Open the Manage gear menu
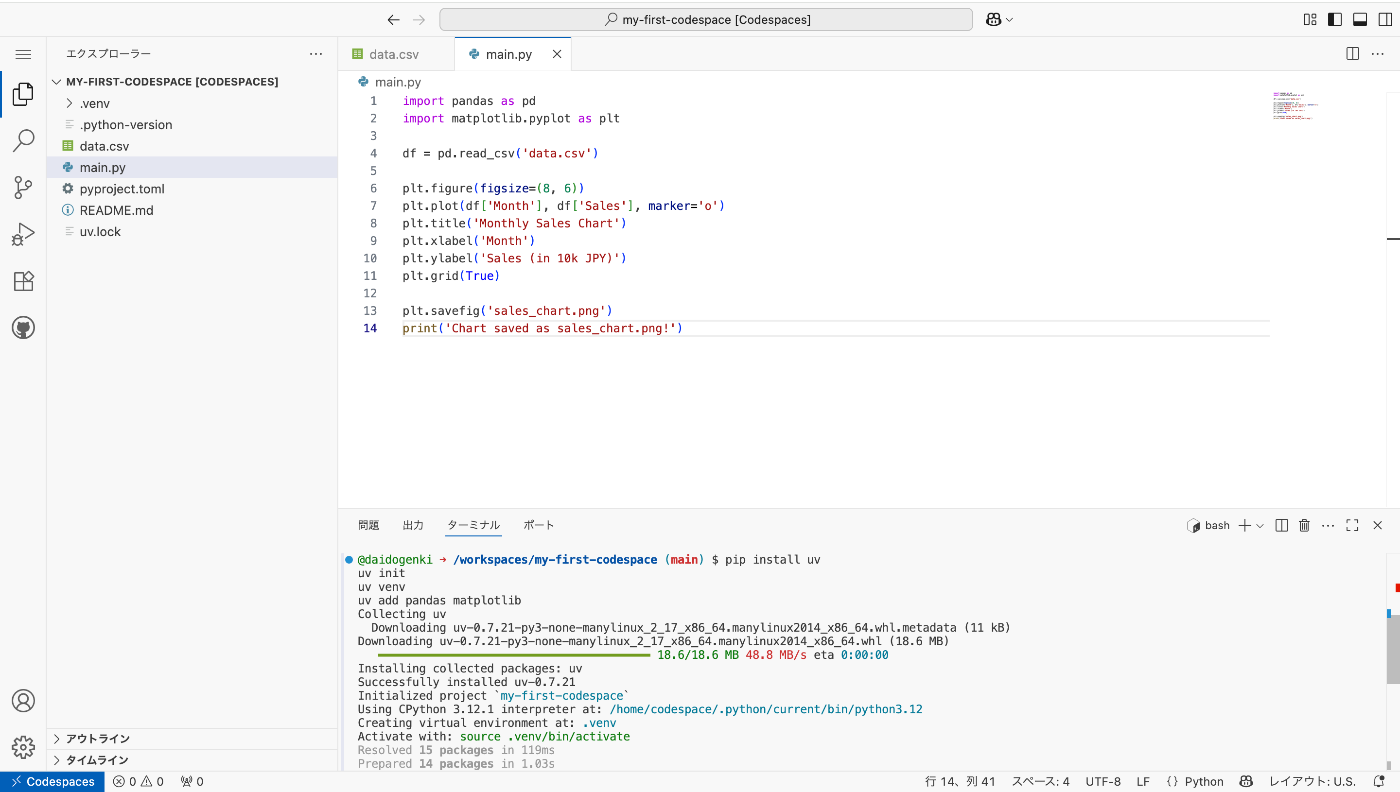Screen dimensions: 1400x792 [23, 746]
